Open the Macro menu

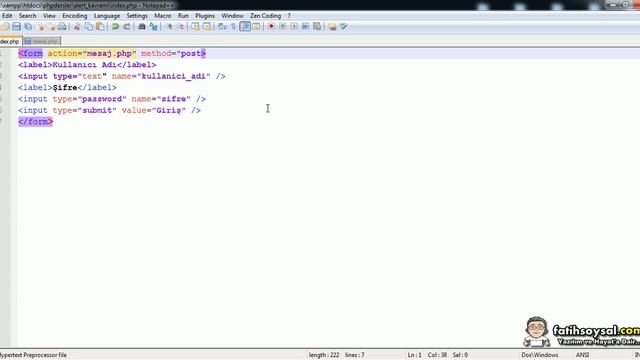(x=162, y=16)
